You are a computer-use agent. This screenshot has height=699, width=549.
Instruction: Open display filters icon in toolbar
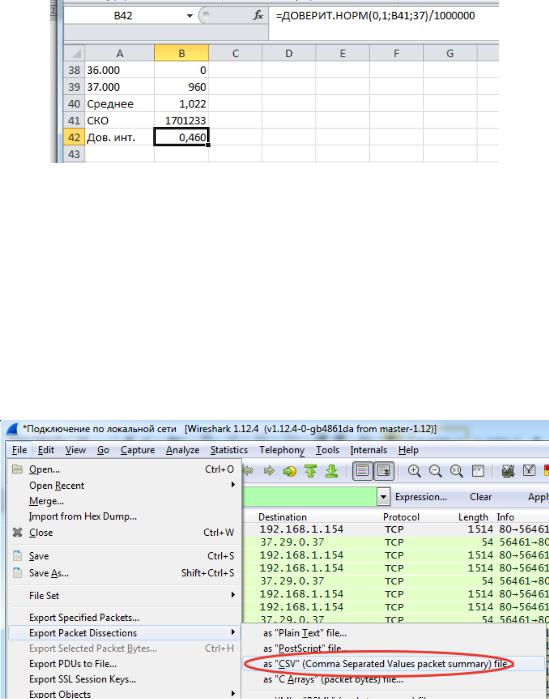pyautogui.click(x=529, y=471)
